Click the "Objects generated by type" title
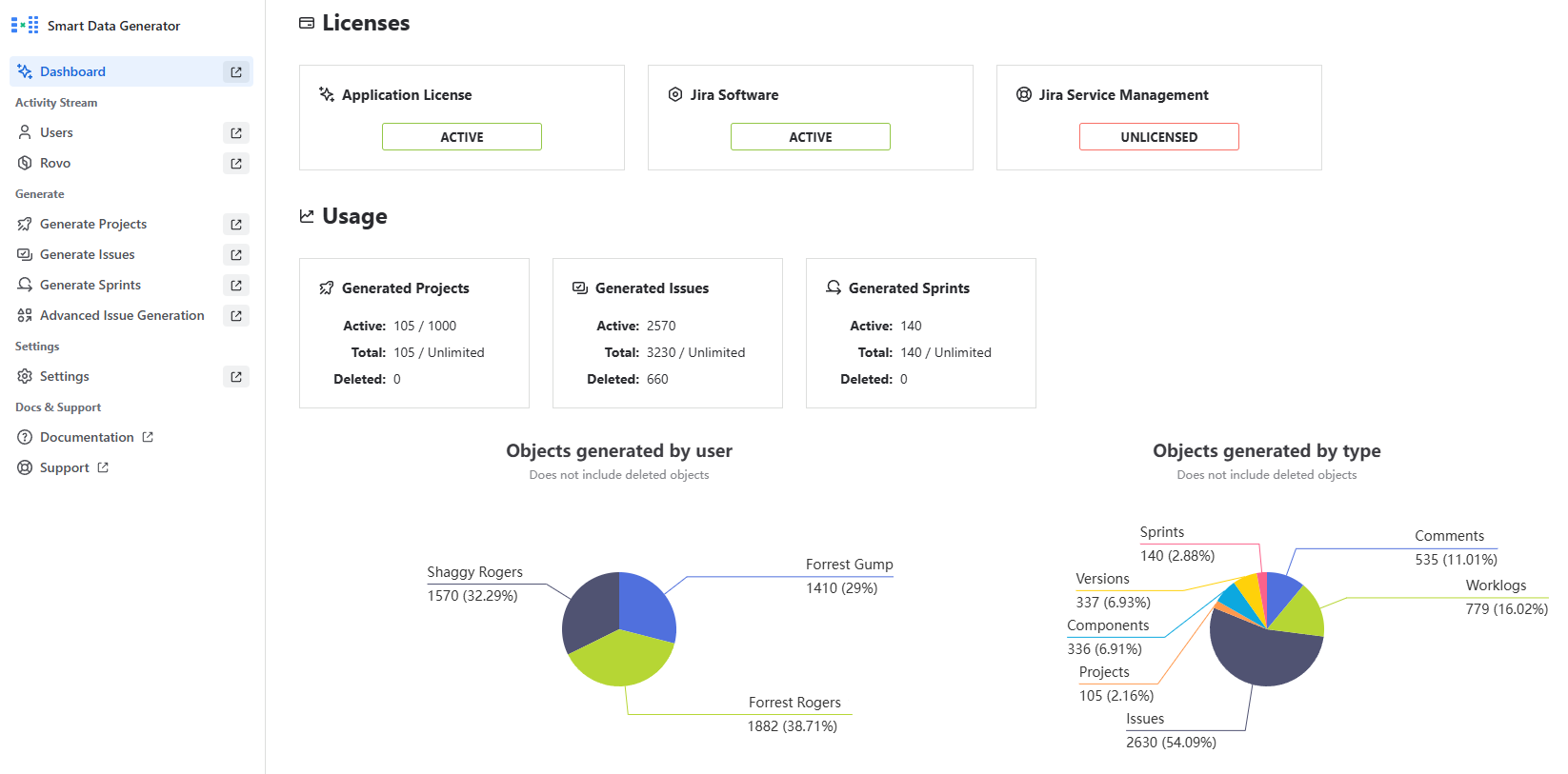 click(1267, 451)
